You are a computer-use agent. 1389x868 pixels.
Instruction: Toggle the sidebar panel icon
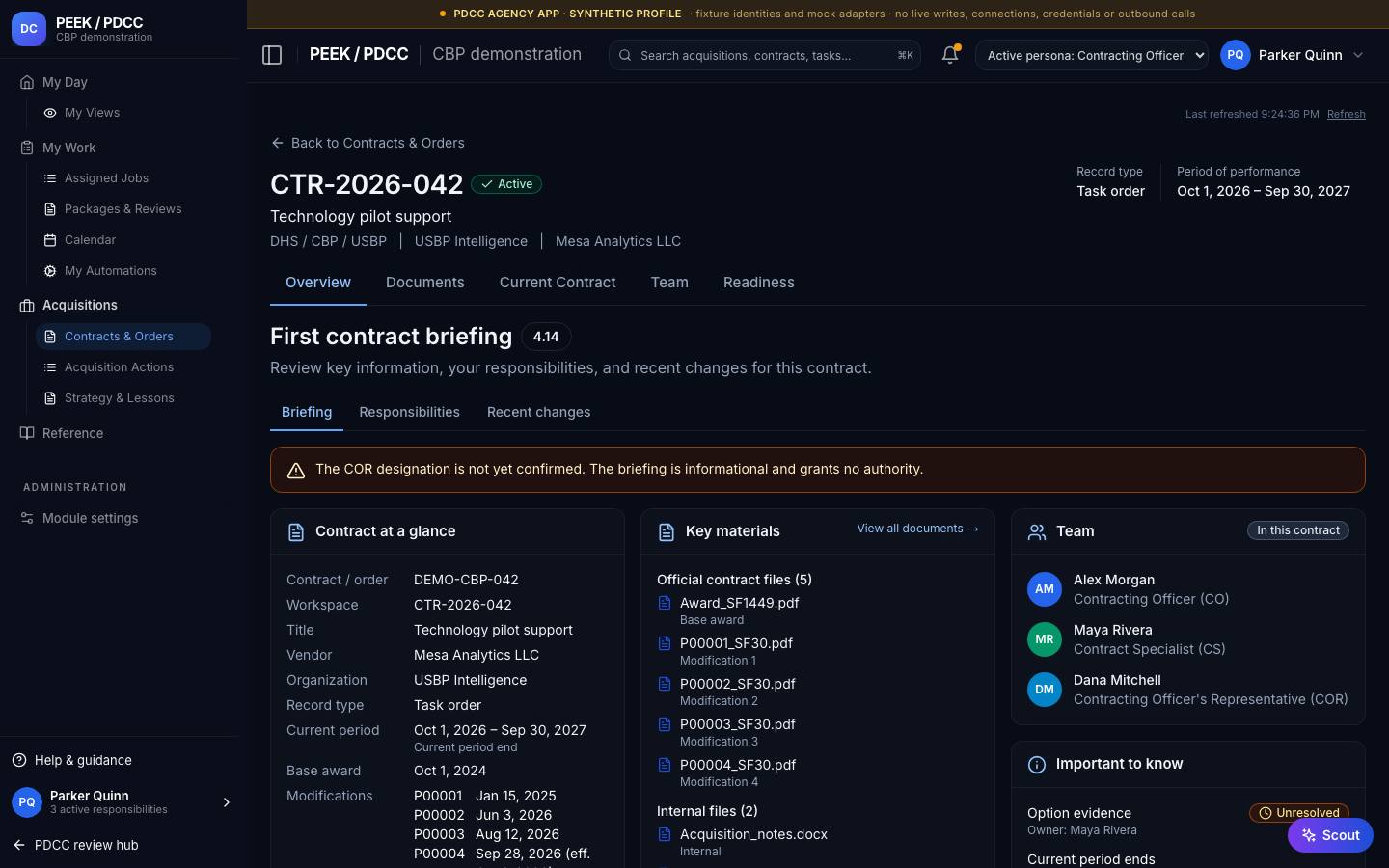pos(272,55)
